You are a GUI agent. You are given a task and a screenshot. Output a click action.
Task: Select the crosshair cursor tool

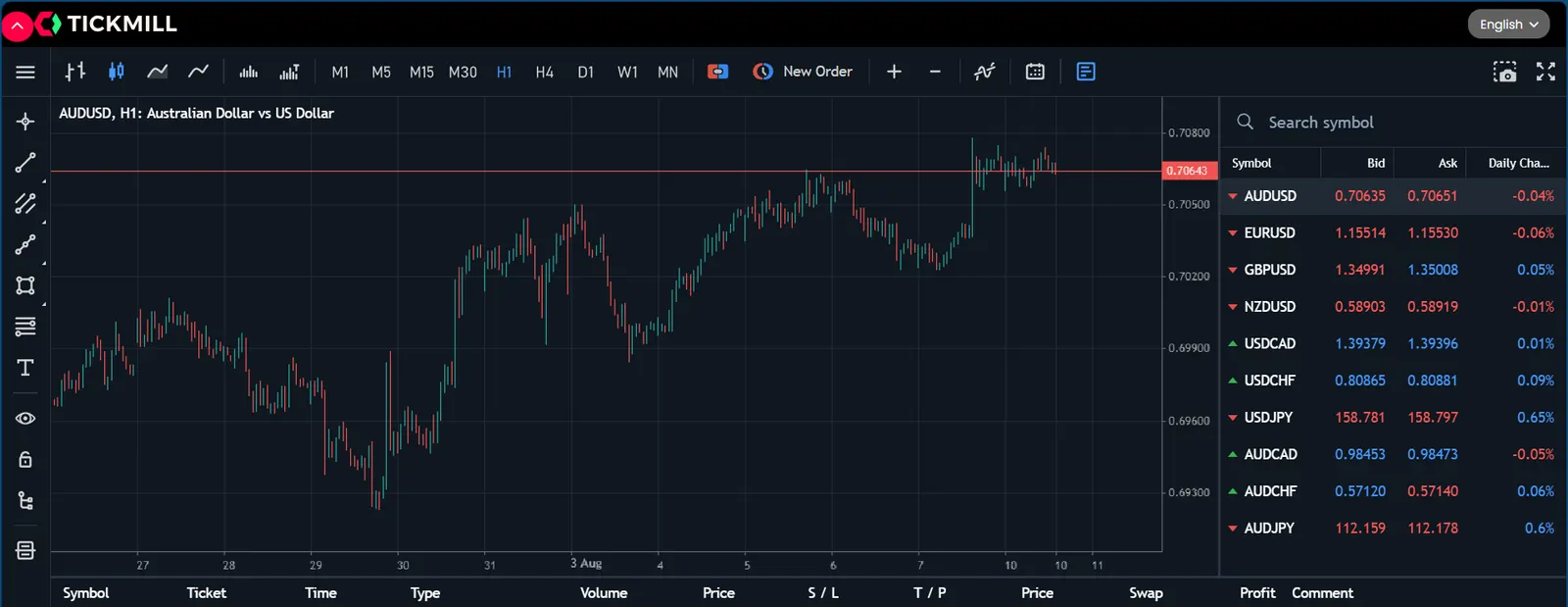pyautogui.click(x=25, y=122)
